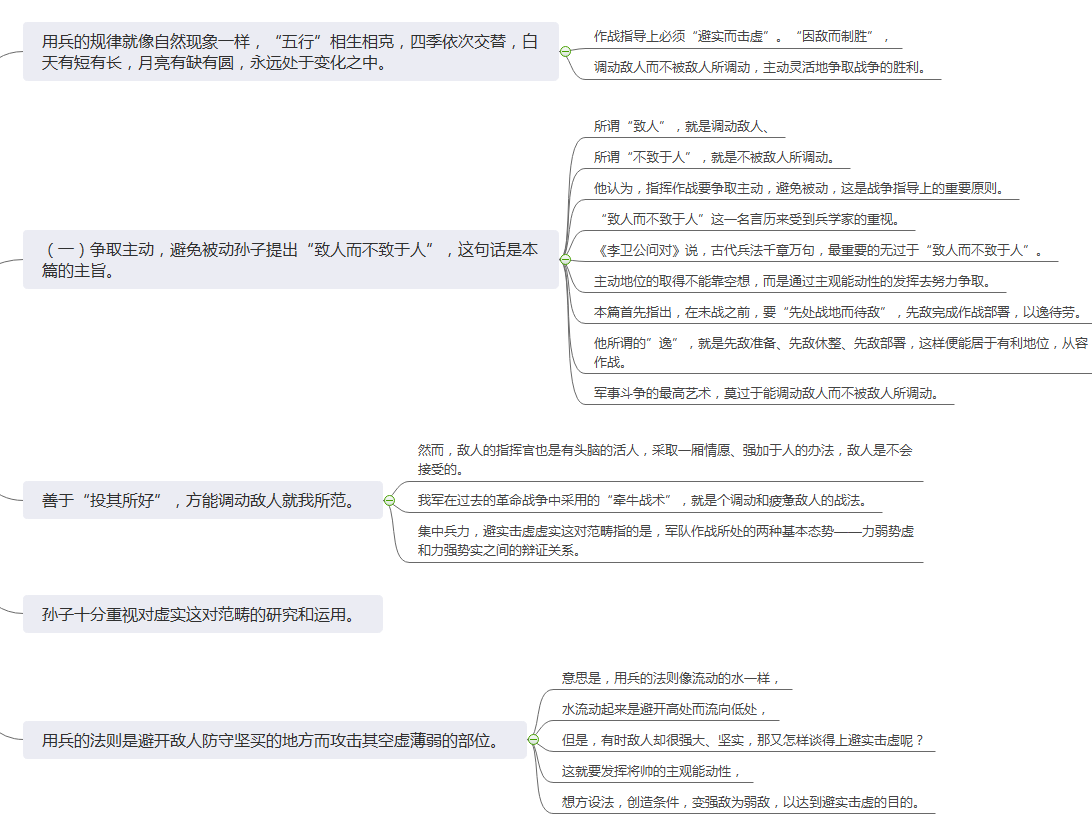
Task: Select subtopic "致人而不致于人"这一名言历来受到兵学家的重视
Action: 749,219
